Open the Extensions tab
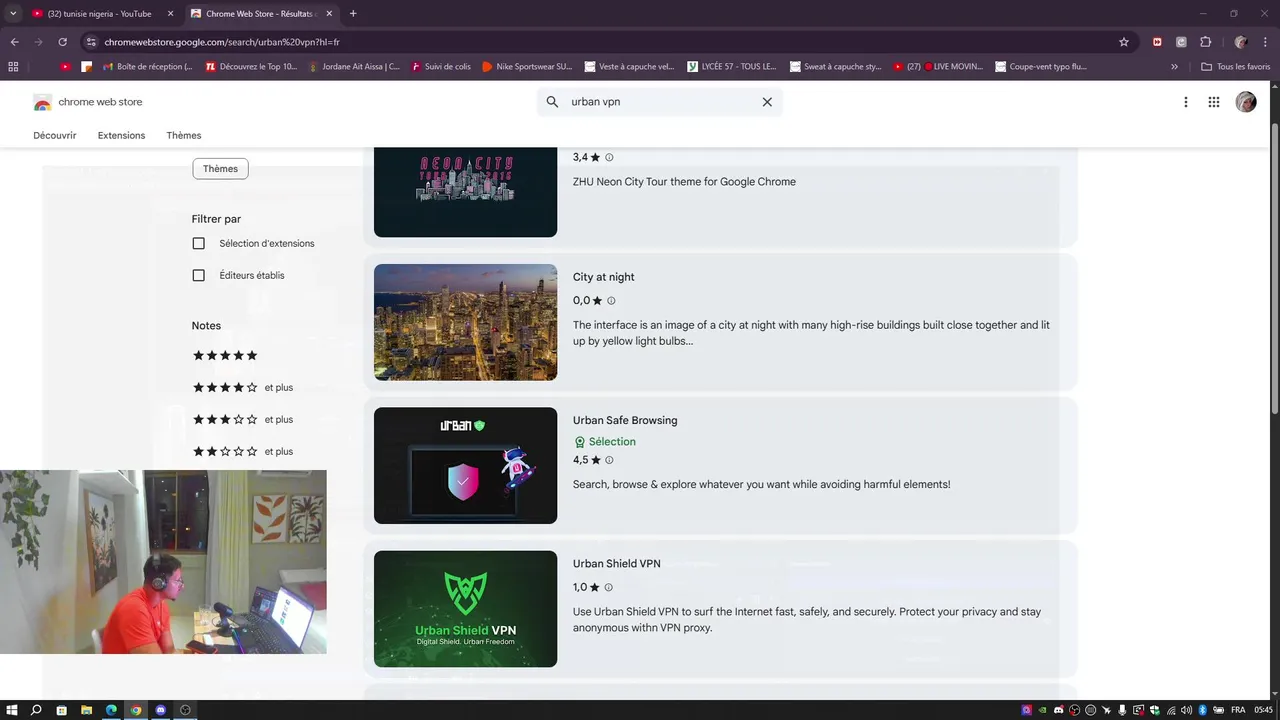Viewport: 1280px width, 720px height. pos(121,135)
